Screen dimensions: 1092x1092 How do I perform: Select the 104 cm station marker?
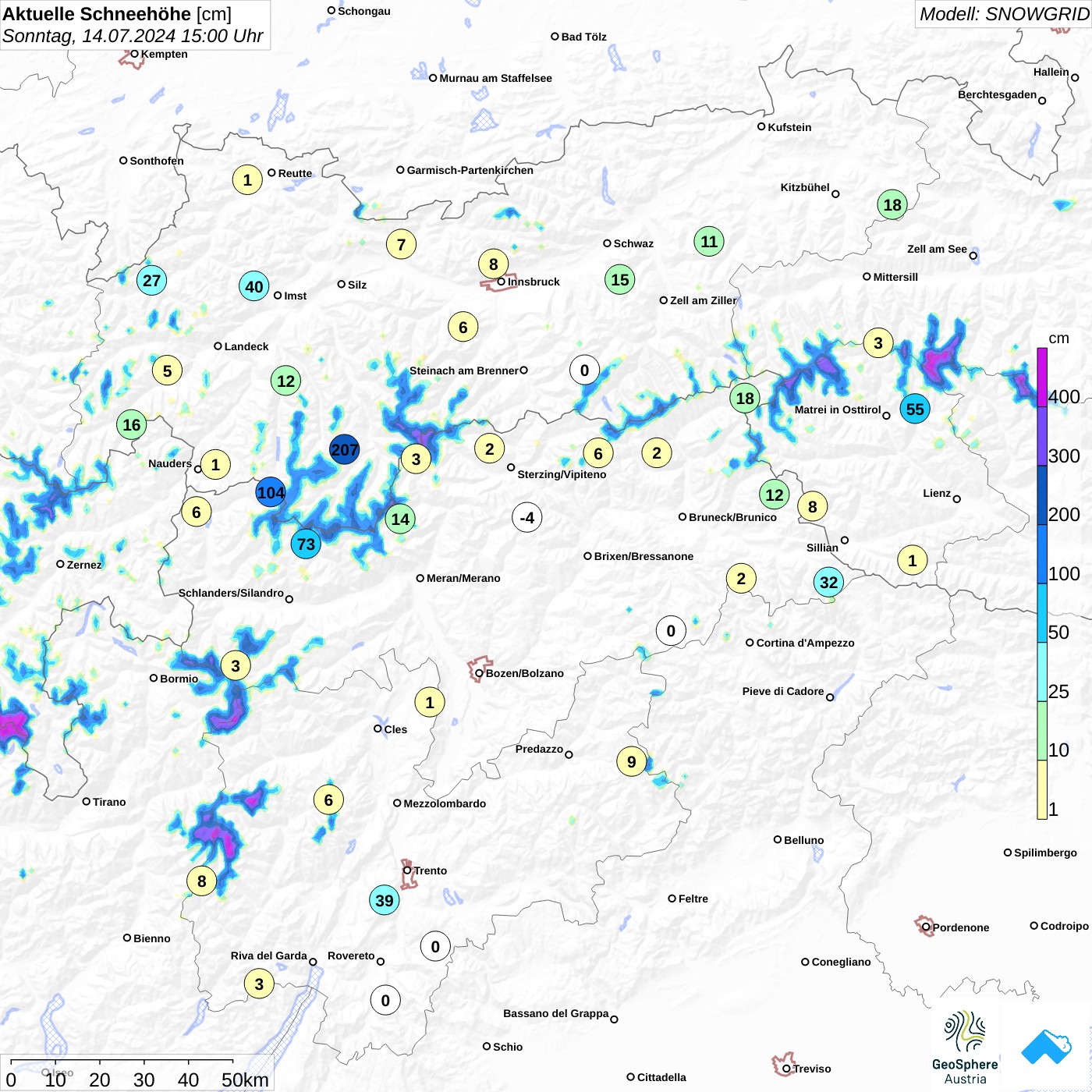271,493
